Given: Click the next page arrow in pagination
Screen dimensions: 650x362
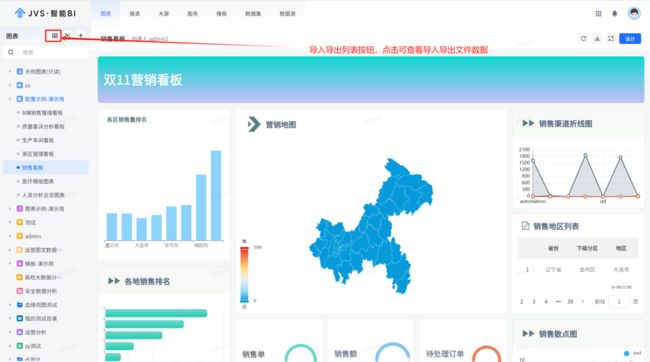Looking at the screenshot, I should click(x=583, y=301).
